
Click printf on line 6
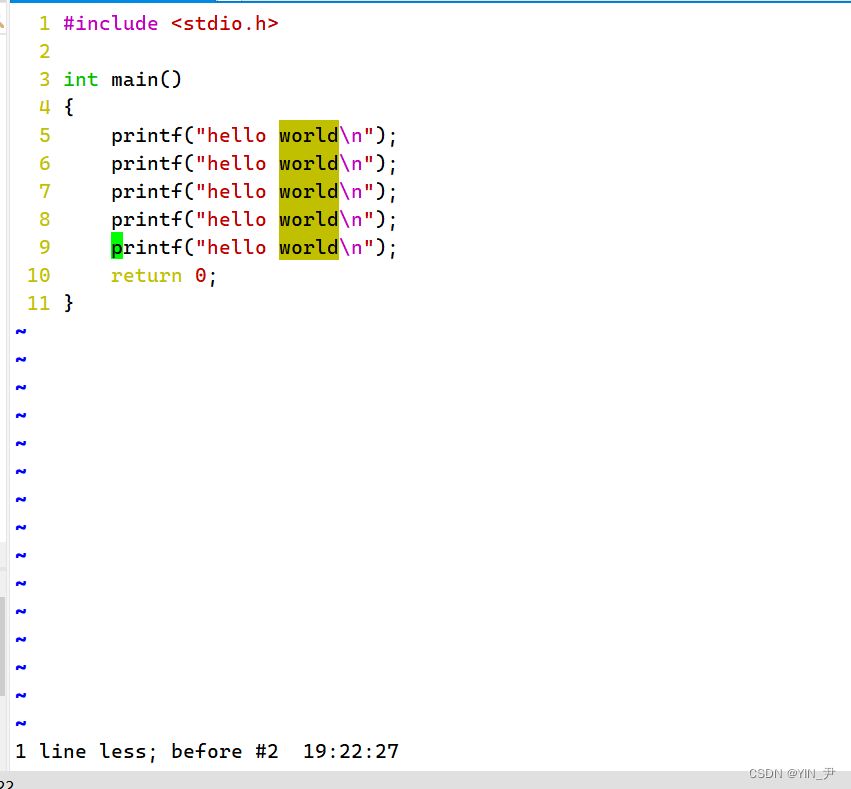[146, 163]
